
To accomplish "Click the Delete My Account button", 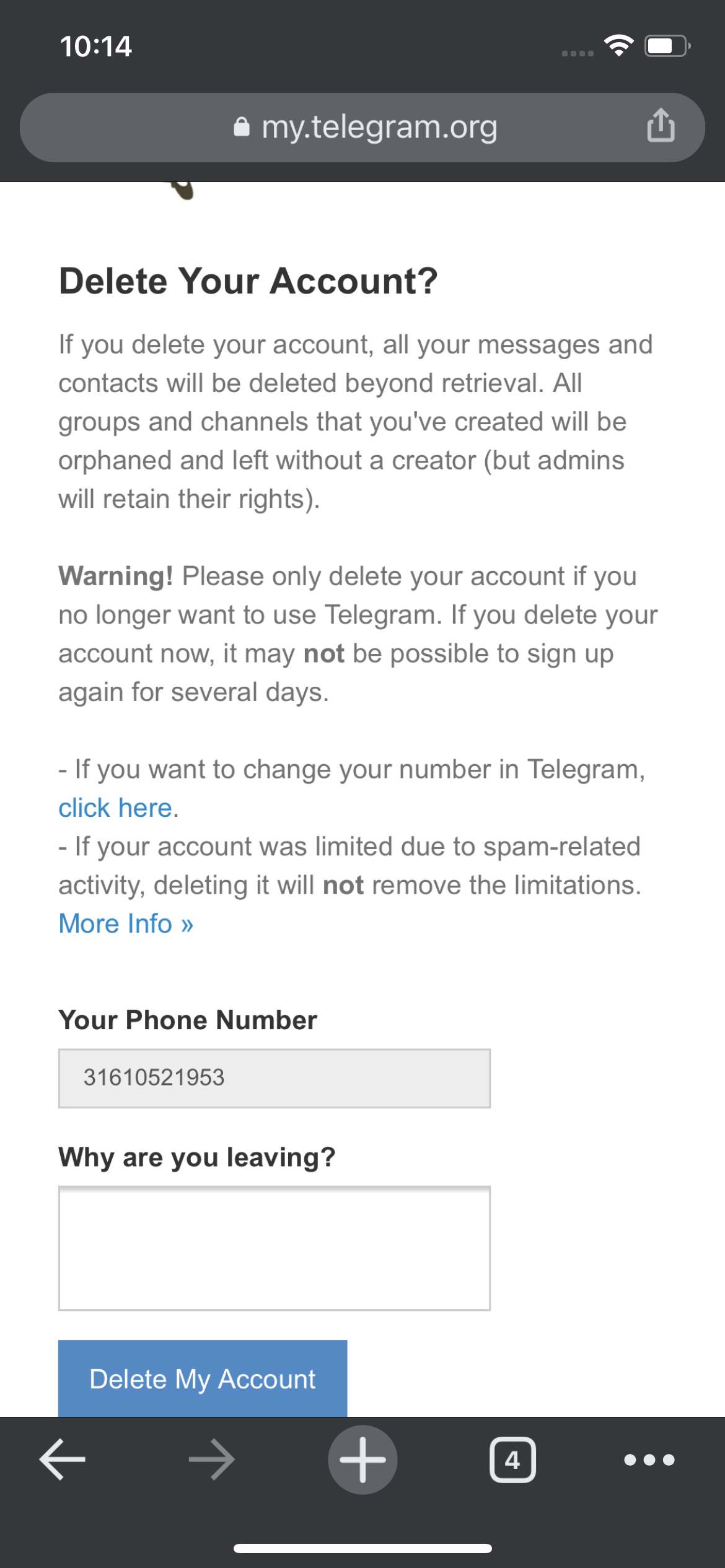I will pos(203,1378).
